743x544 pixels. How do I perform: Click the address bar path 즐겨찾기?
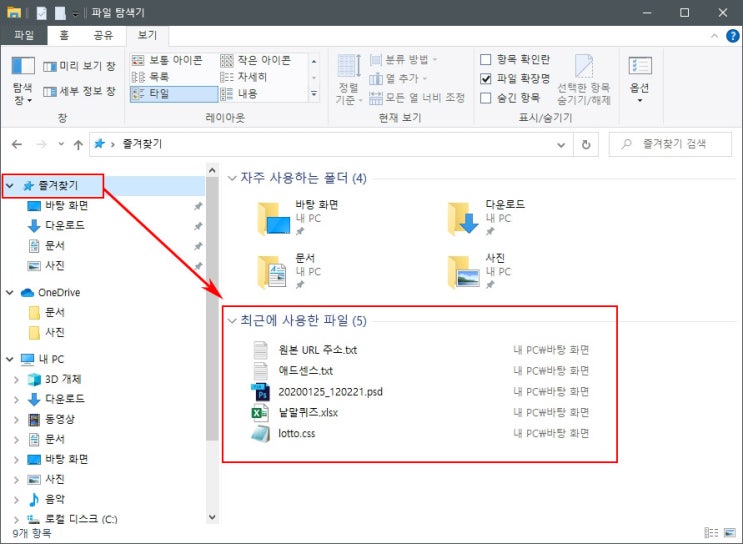(142, 144)
